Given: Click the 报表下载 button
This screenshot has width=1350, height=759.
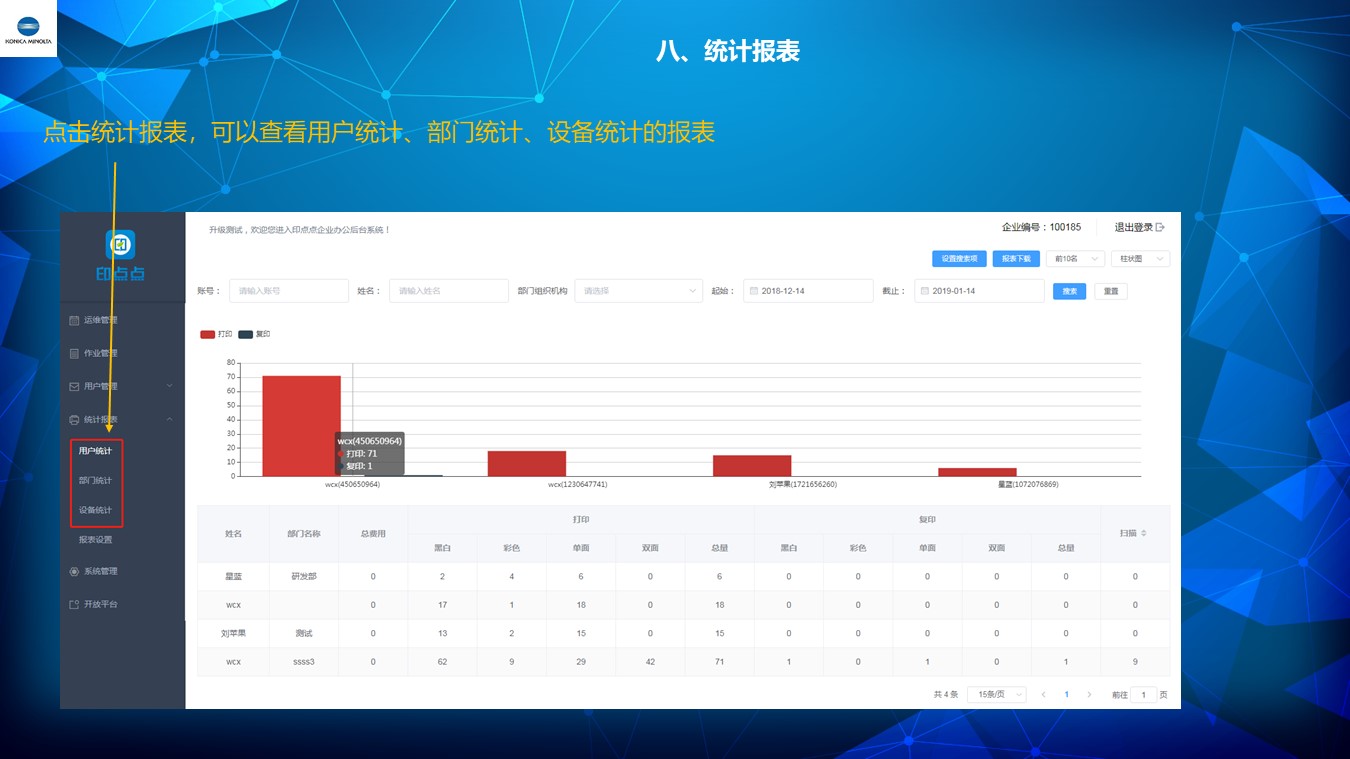Looking at the screenshot, I should click(x=1016, y=259).
